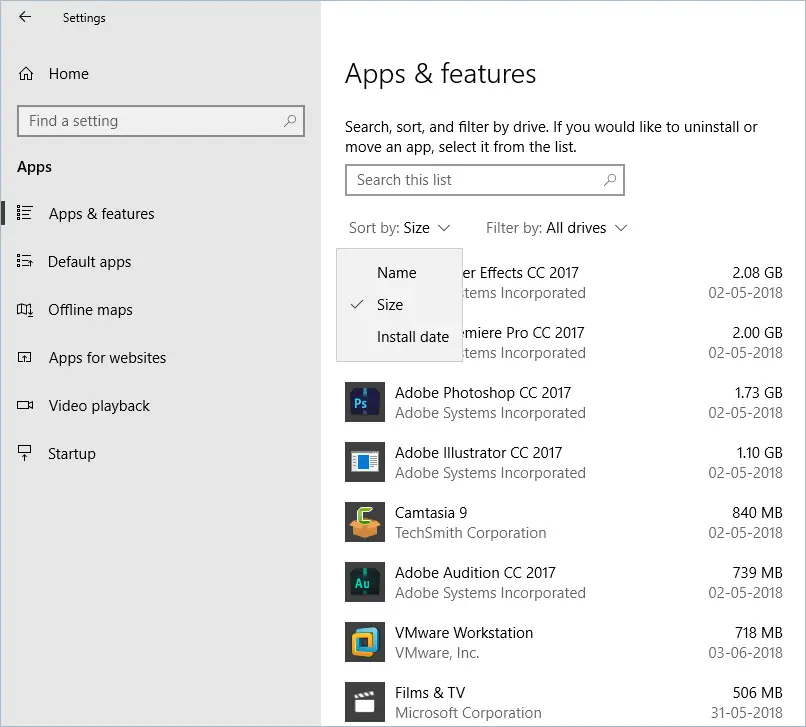Click the Camtasia 9 box icon
This screenshot has width=806, height=727.
365,522
